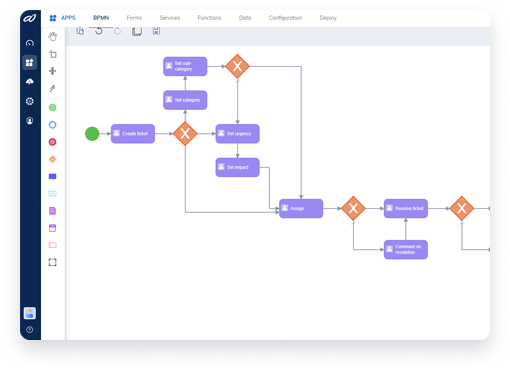Select the Assign task node
The height and width of the screenshot is (370, 510).
pos(301,208)
